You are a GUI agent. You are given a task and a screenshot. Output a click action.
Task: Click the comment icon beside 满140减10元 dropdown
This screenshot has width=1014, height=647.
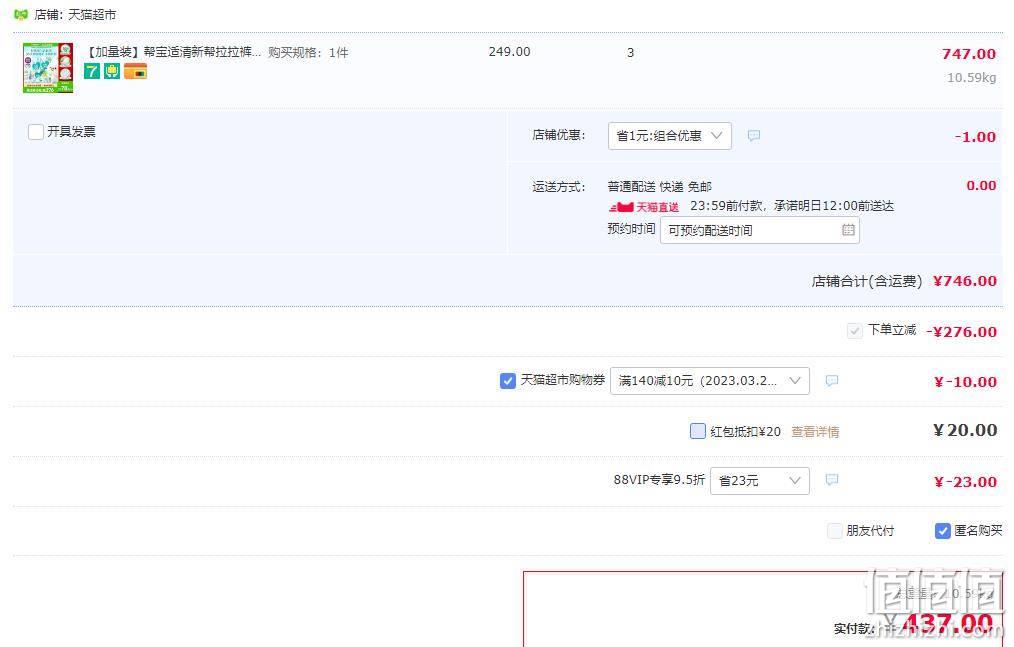tap(832, 380)
